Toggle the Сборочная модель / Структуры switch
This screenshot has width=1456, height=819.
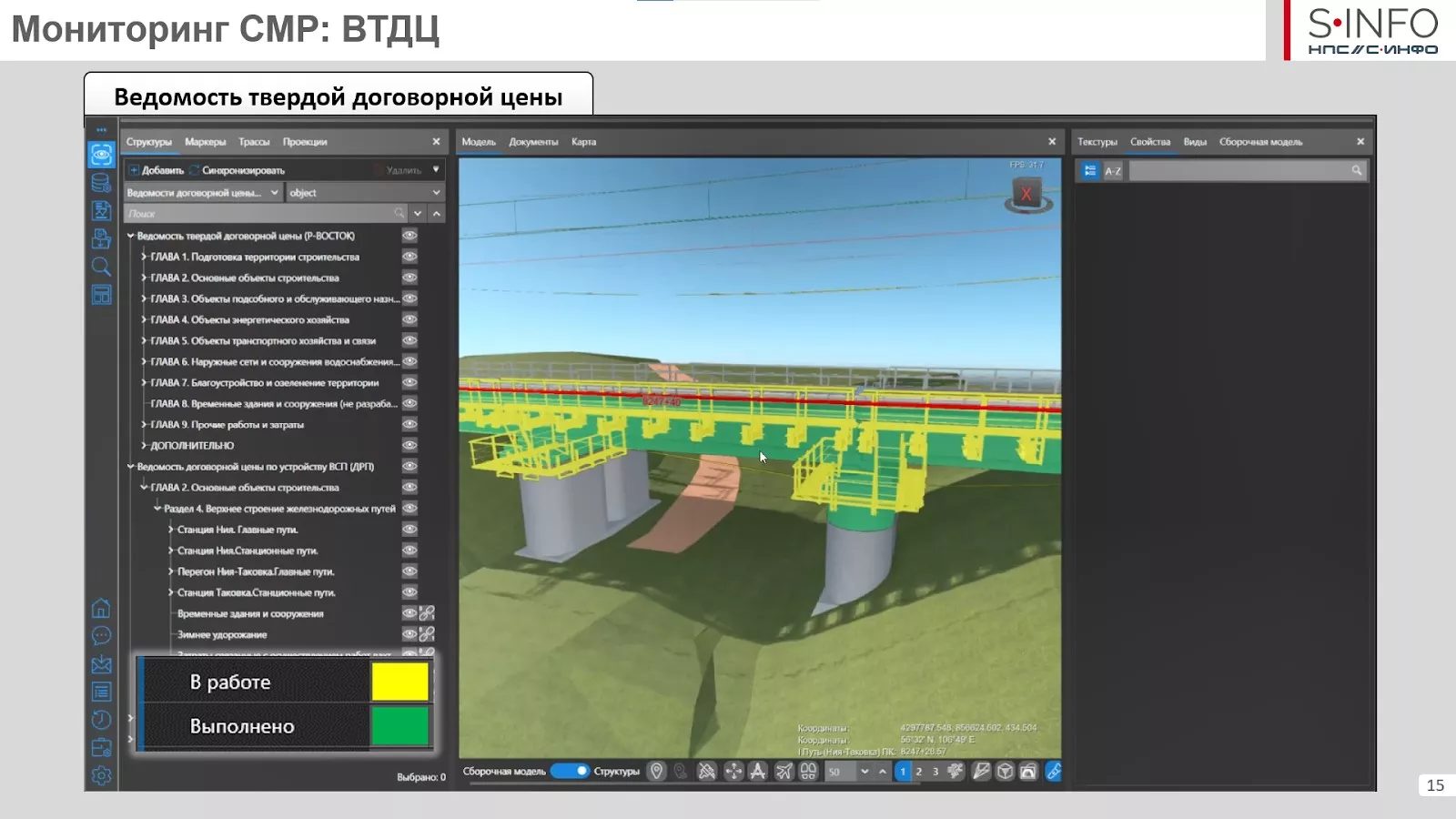(571, 772)
